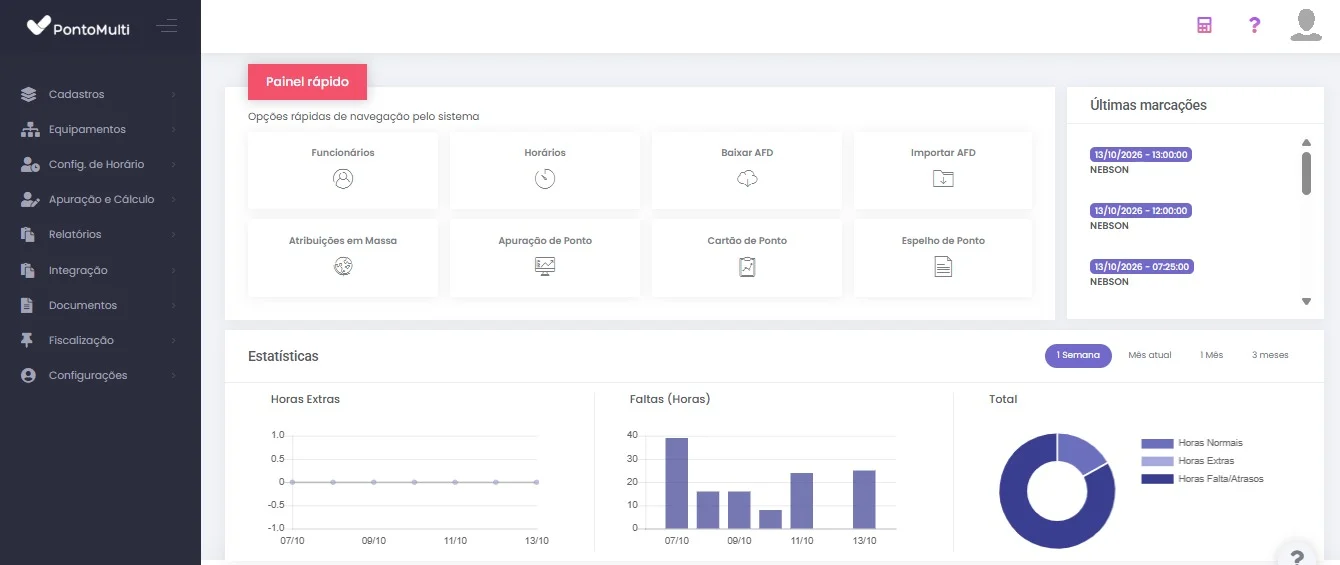Open the Cadastros sidebar menu
Screen dimensions: 1340x565
100,94
